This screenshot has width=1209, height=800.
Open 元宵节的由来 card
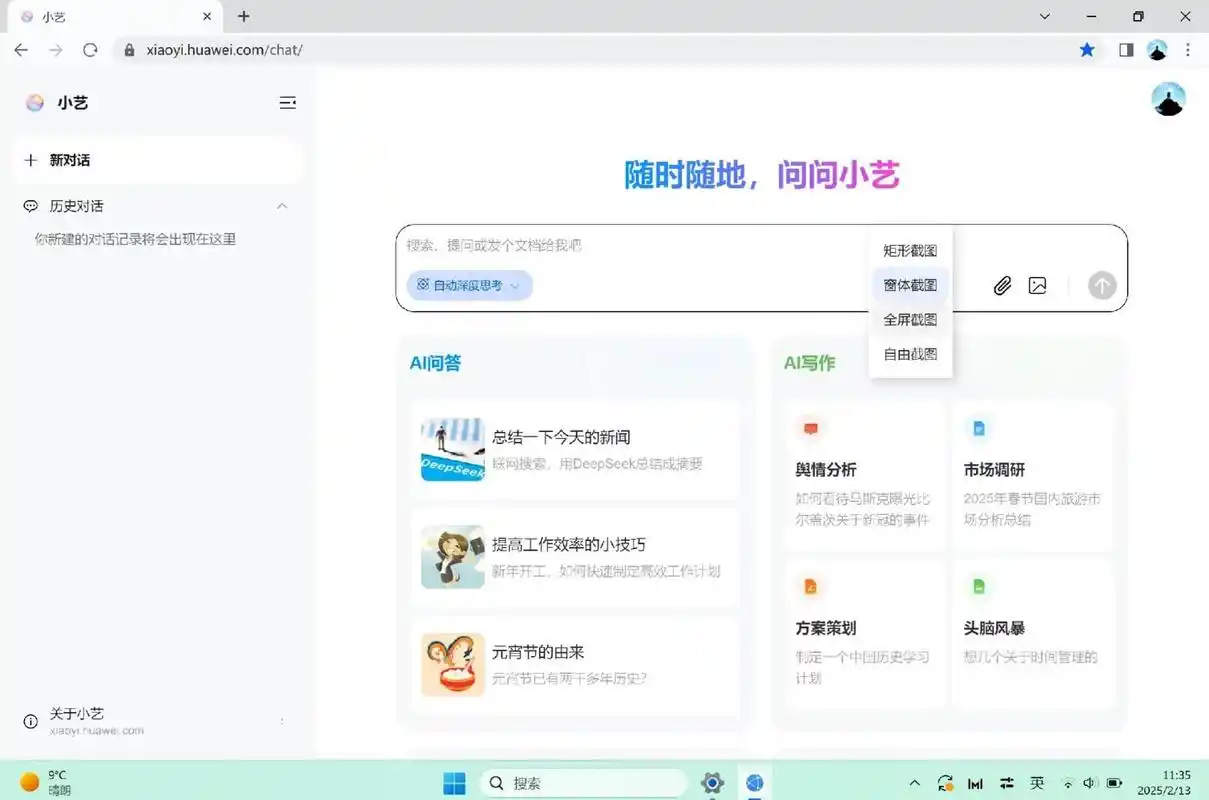[575, 665]
